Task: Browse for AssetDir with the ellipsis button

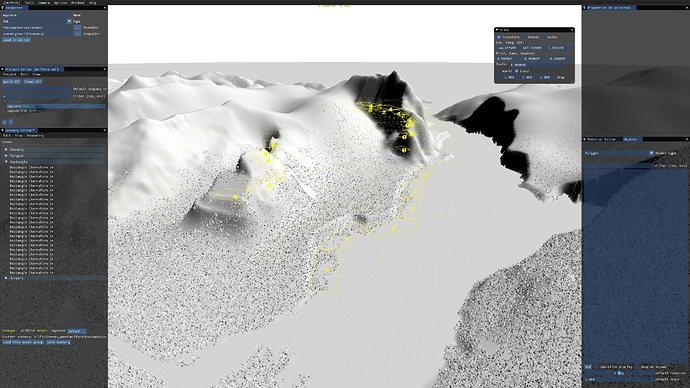Action: (78, 27)
